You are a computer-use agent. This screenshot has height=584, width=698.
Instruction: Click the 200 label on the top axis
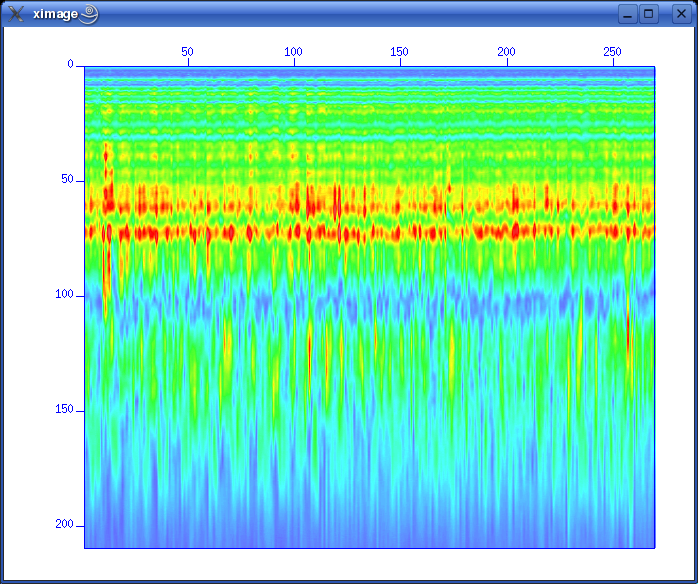tap(506, 51)
